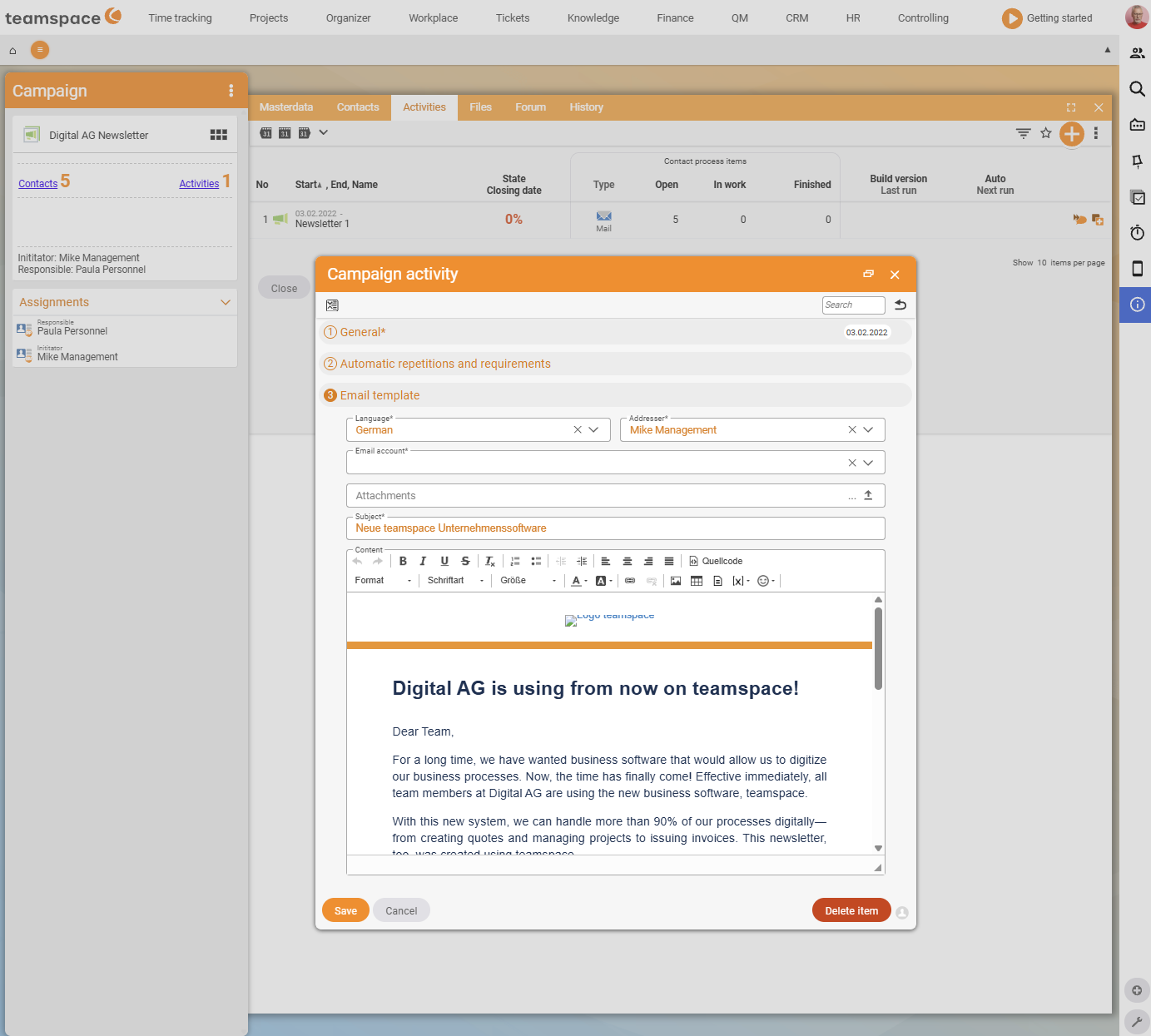Align text left in editor

606,561
